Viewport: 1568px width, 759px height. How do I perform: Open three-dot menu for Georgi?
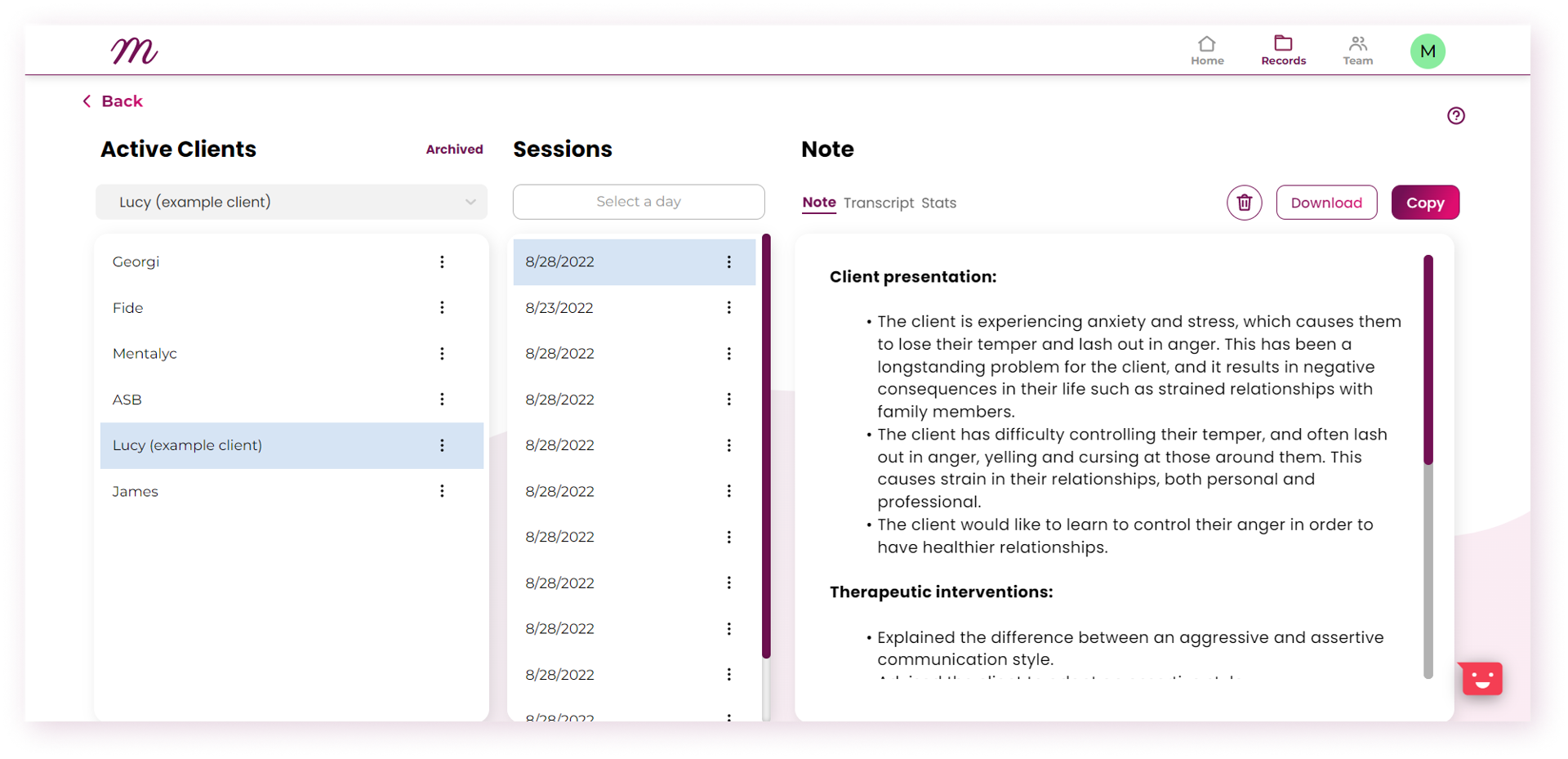(442, 261)
